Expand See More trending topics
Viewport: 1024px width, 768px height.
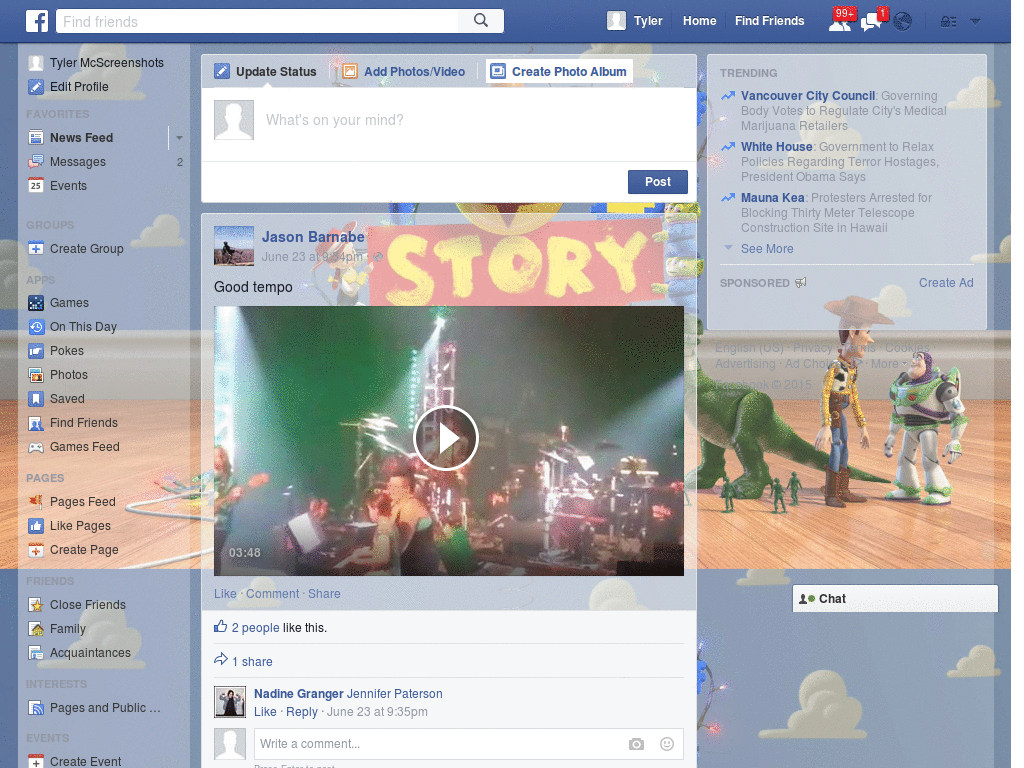767,249
